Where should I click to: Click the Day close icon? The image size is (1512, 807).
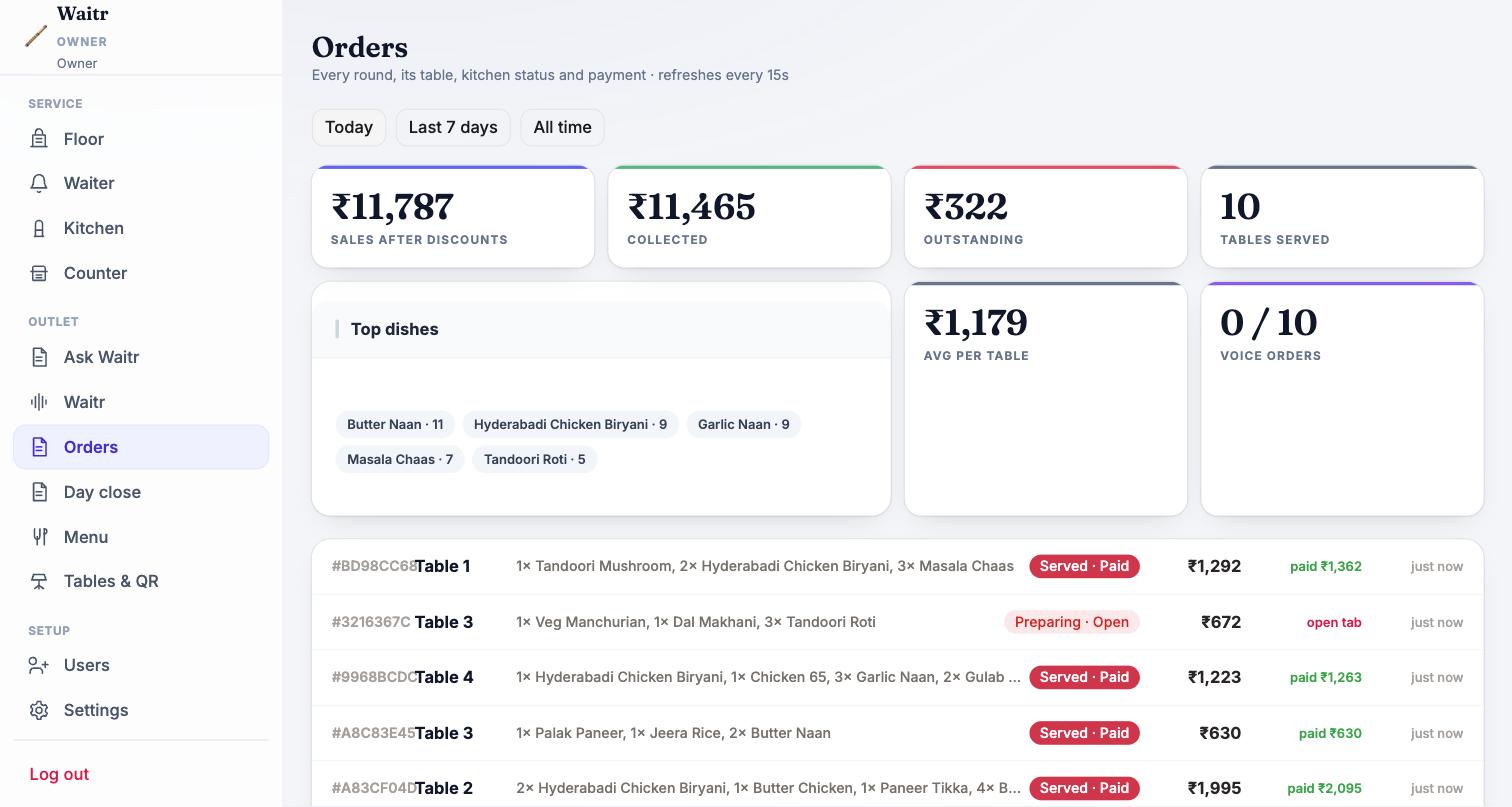(39, 492)
